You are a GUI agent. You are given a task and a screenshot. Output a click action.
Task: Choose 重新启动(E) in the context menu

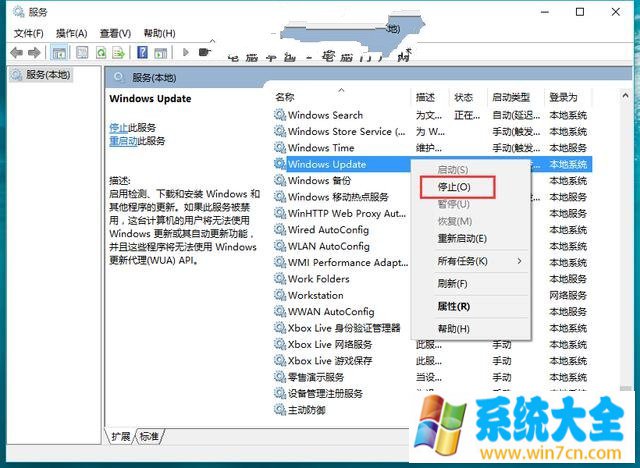462,238
